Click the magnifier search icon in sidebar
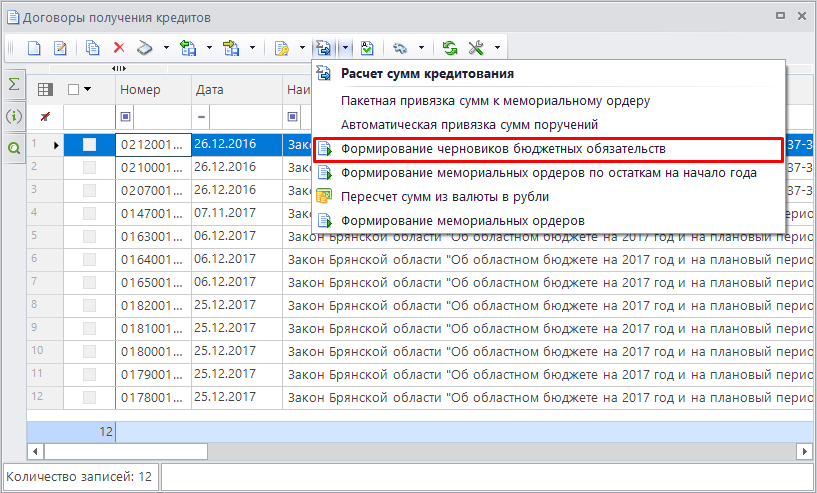The width and height of the screenshot is (817, 493). point(14,148)
